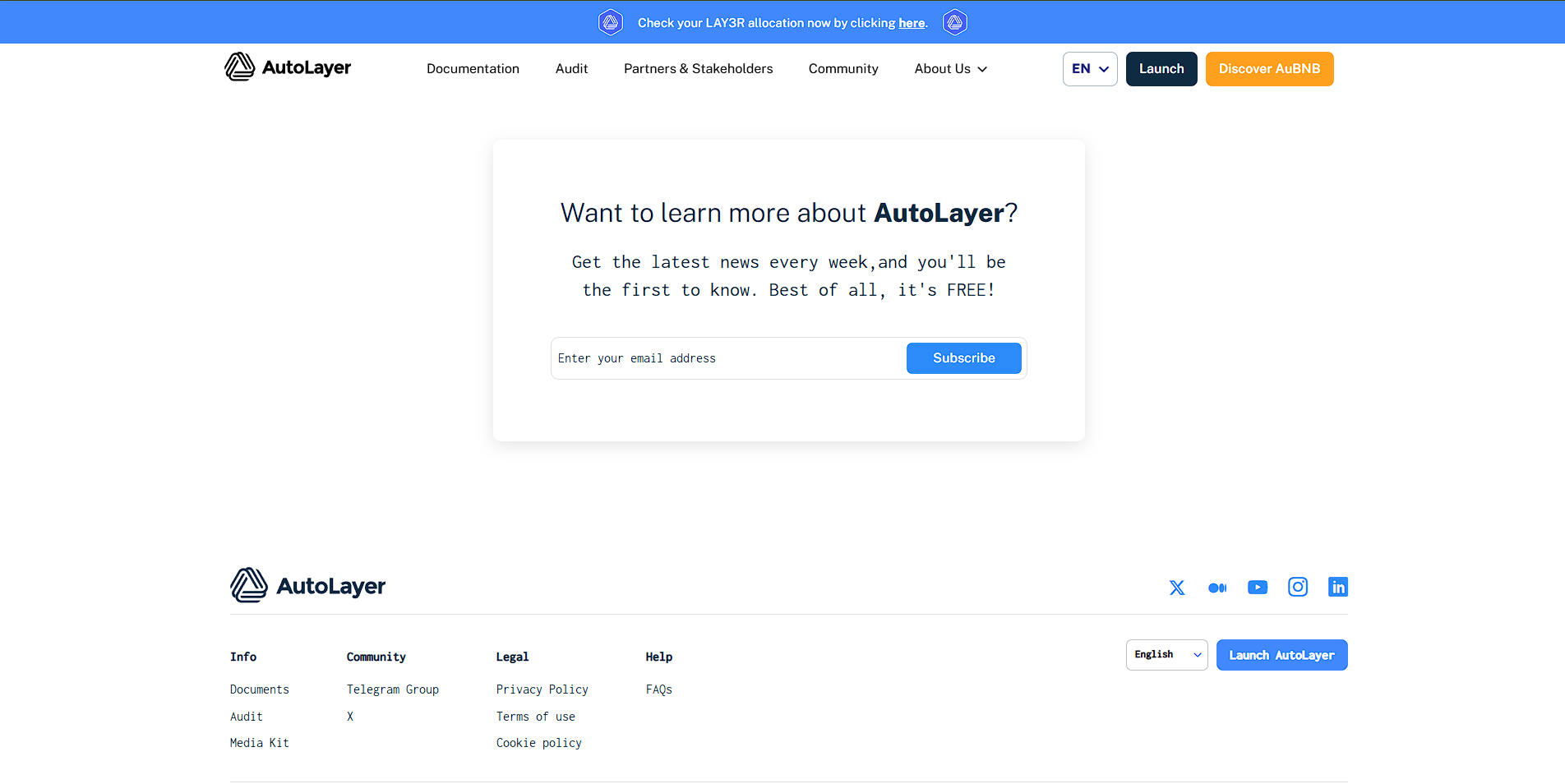Viewport: 1565px width, 784px height.
Task: Click the LAY3R token icon right of banner text
Action: (954, 22)
